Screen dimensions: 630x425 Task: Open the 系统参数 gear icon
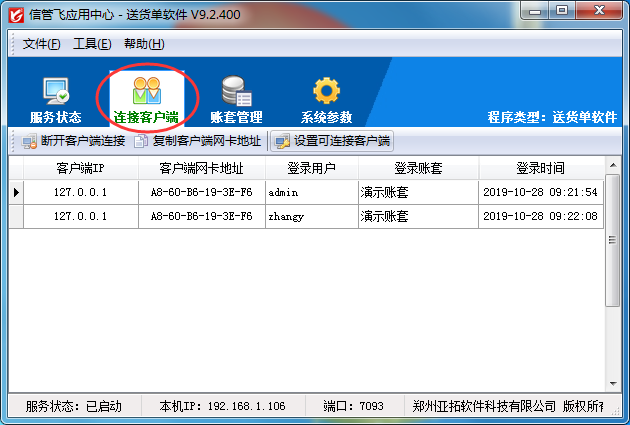tap(326, 92)
